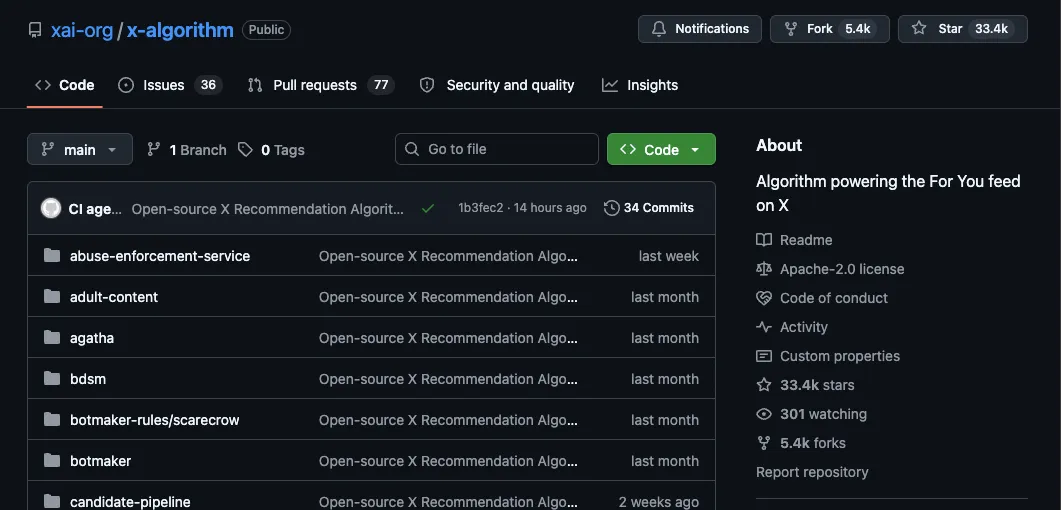
Task: View the 0 Tags link
Action: 271,150
